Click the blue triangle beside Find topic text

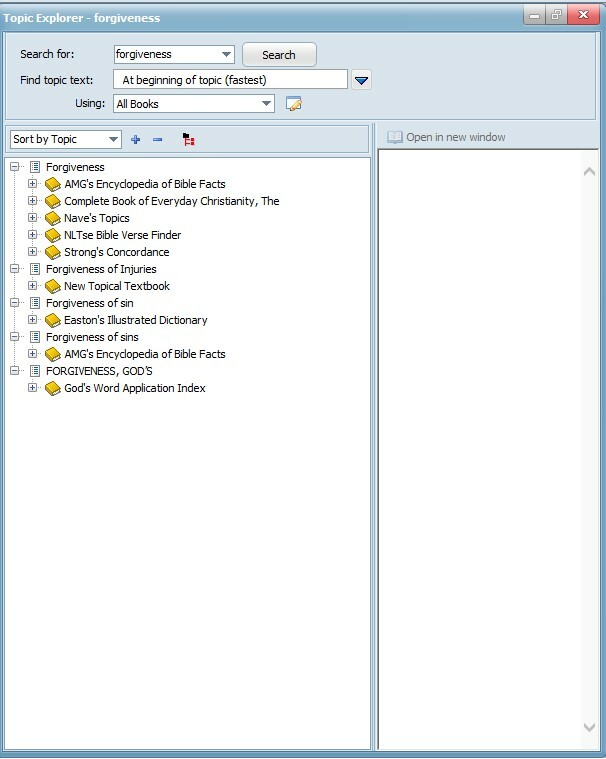[x=361, y=80]
